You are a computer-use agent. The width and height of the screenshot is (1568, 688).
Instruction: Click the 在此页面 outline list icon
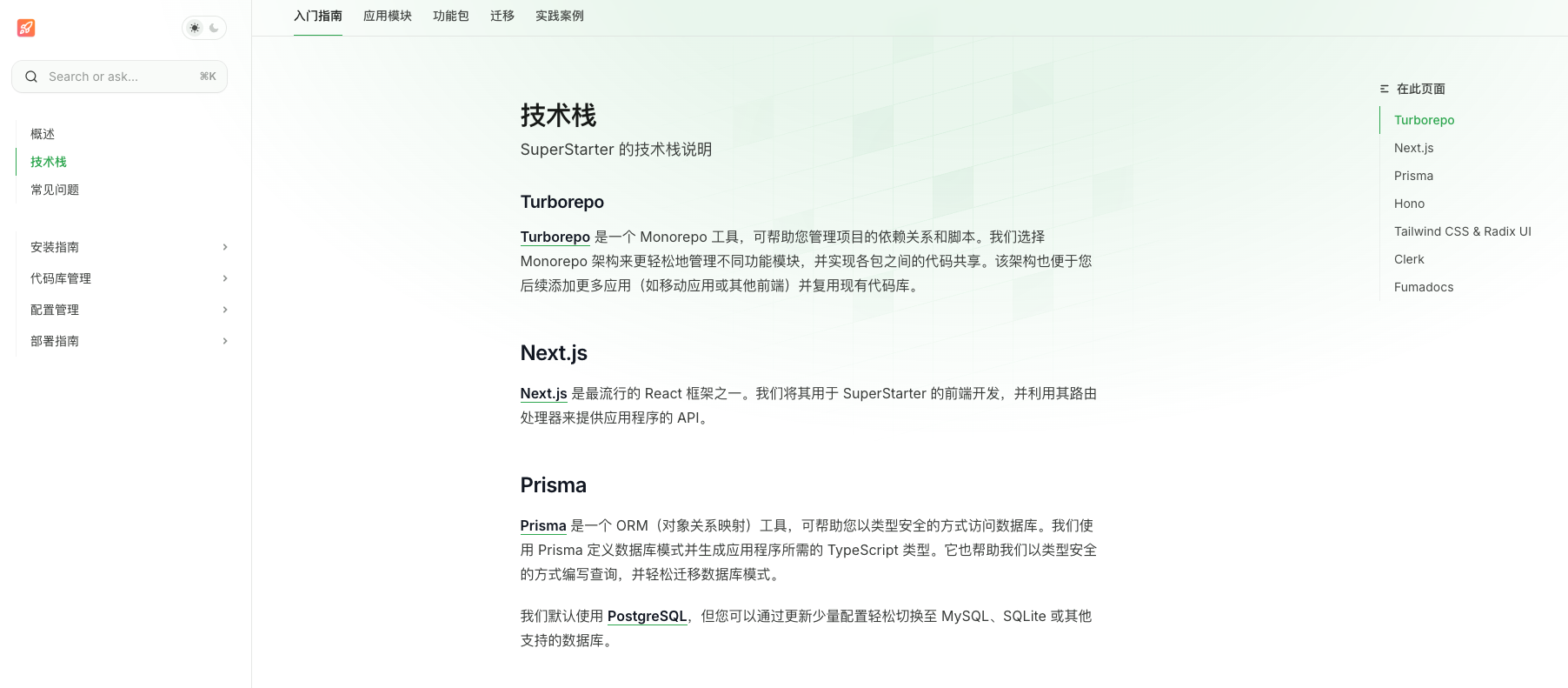click(1385, 89)
